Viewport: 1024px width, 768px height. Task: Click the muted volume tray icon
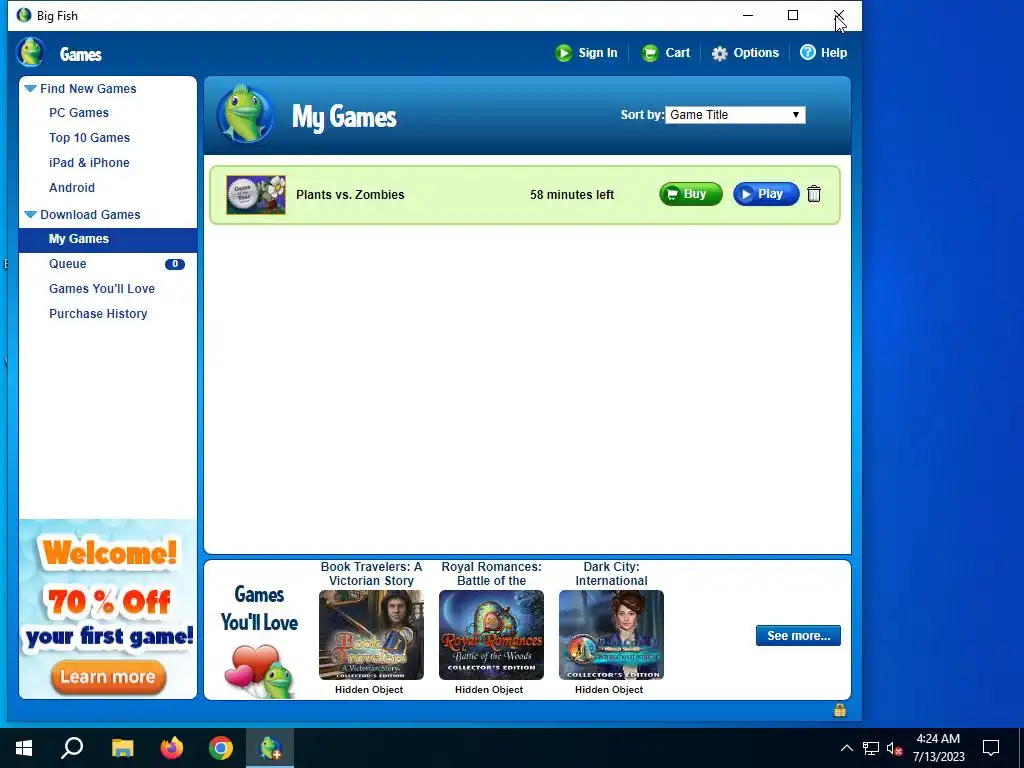coord(895,748)
